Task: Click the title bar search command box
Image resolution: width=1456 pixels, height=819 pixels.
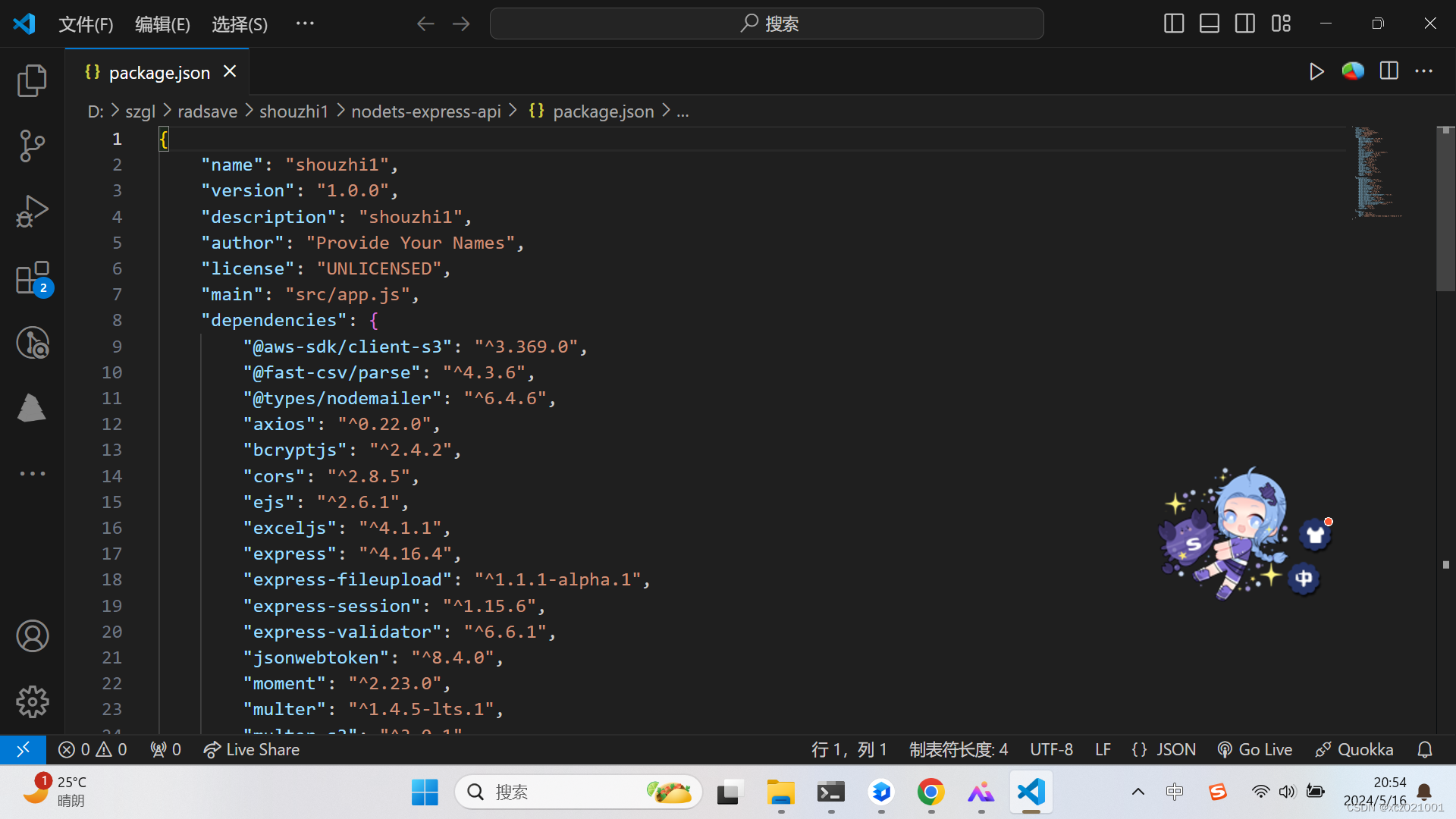Action: [767, 24]
